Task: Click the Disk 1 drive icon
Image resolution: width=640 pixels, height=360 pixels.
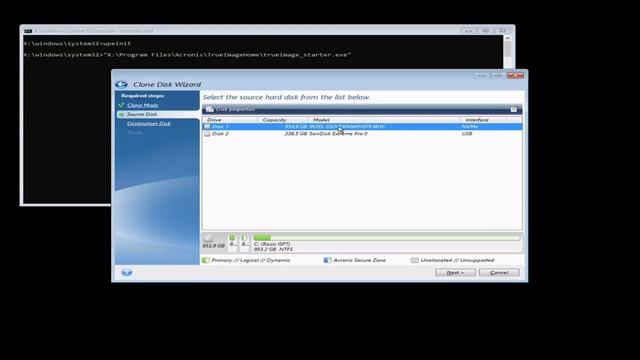Action: [x=207, y=127]
